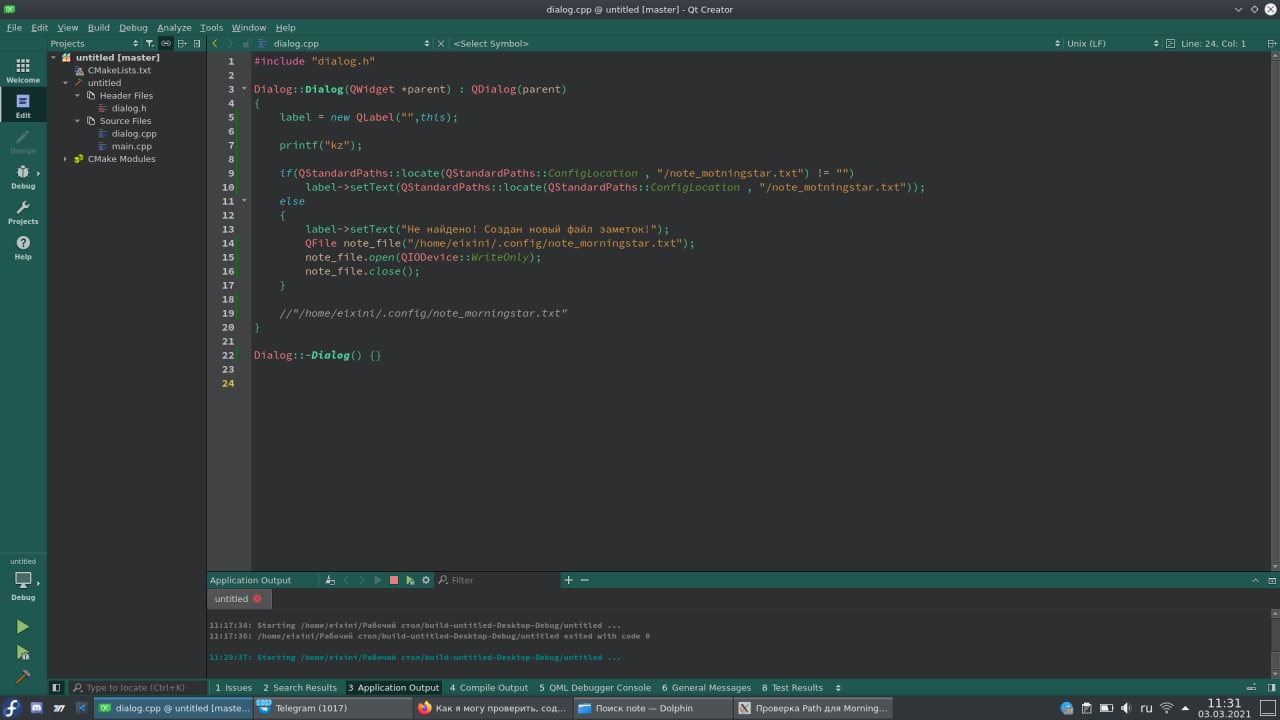Image resolution: width=1280 pixels, height=720 pixels.
Task: Open the Projects mode with the wrench icon
Action: [x=22, y=212]
